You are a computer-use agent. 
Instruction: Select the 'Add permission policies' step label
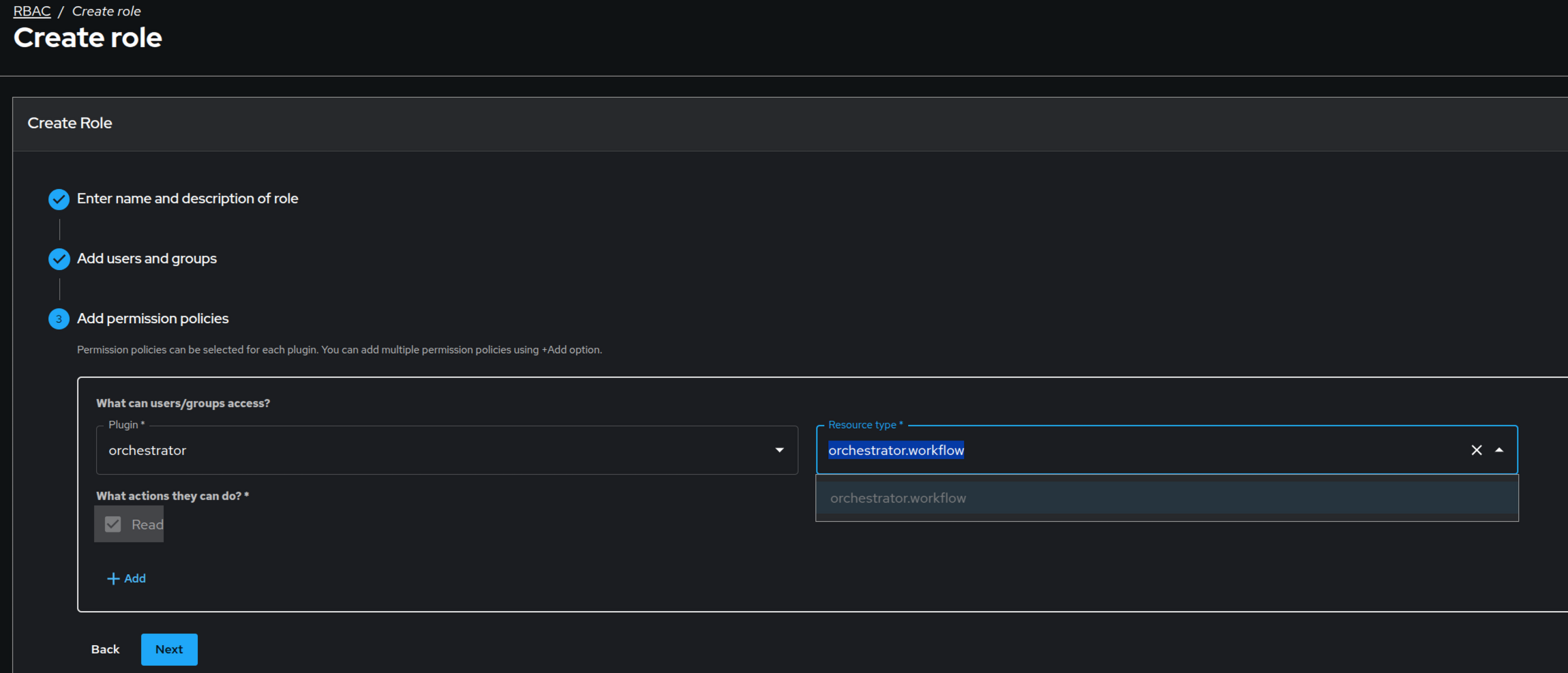153,318
